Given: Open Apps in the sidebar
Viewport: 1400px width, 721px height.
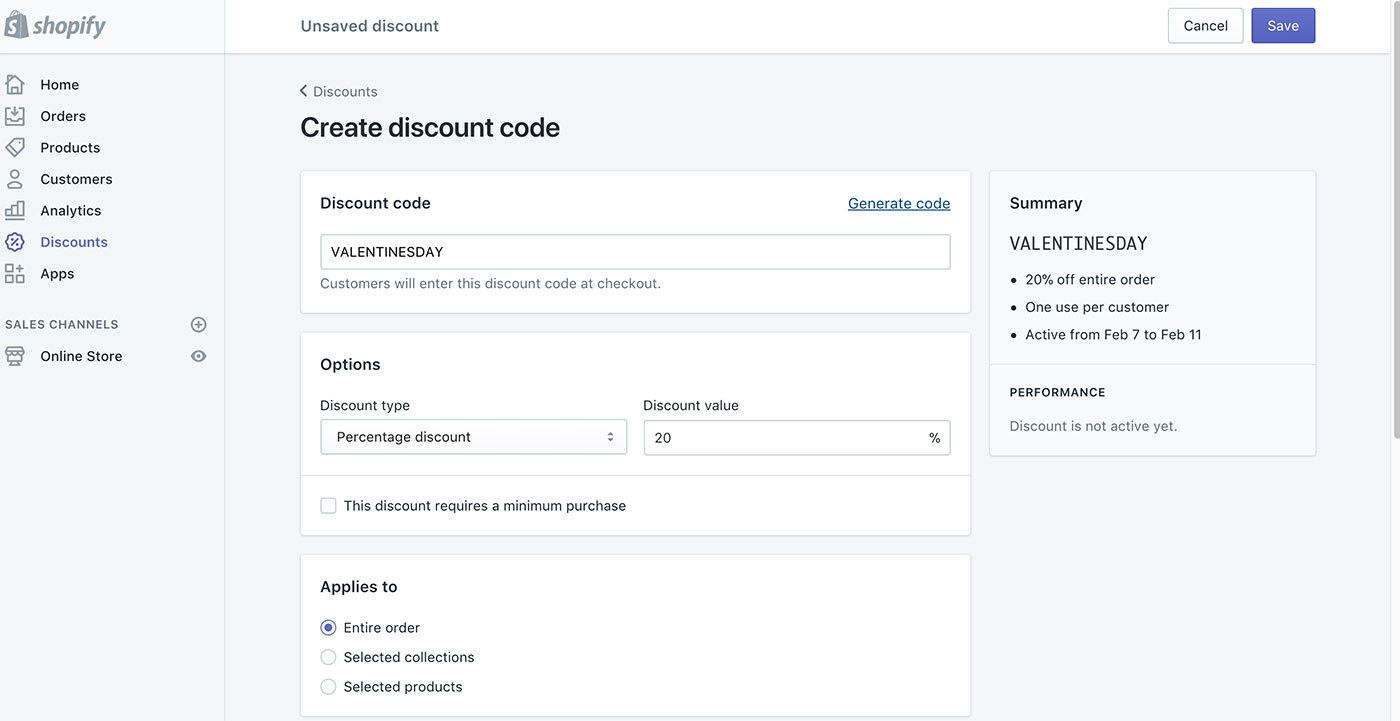Looking at the screenshot, I should point(57,273).
